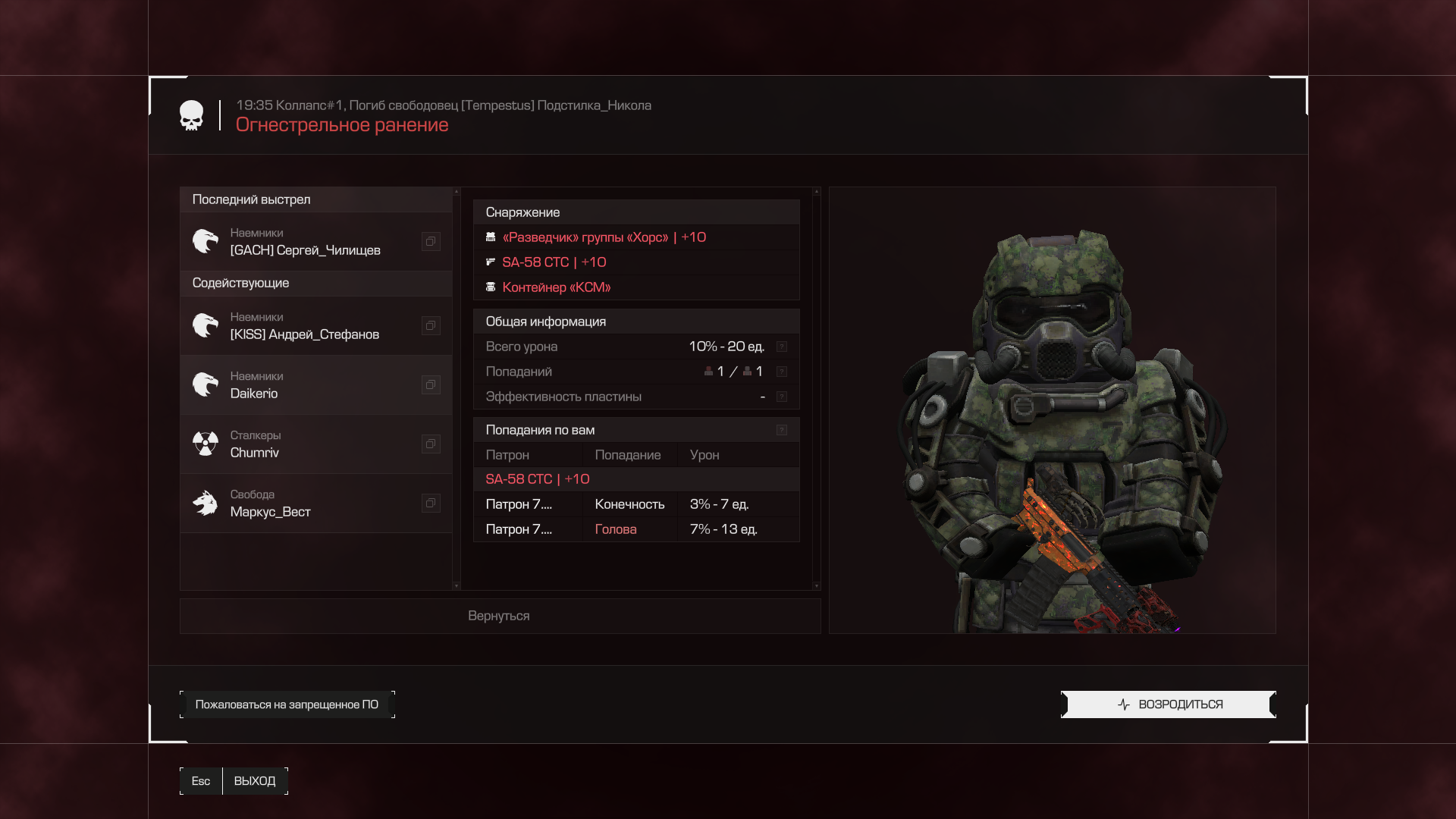Click the Последний выстрел section header
The image size is (1456, 819).
316,199
